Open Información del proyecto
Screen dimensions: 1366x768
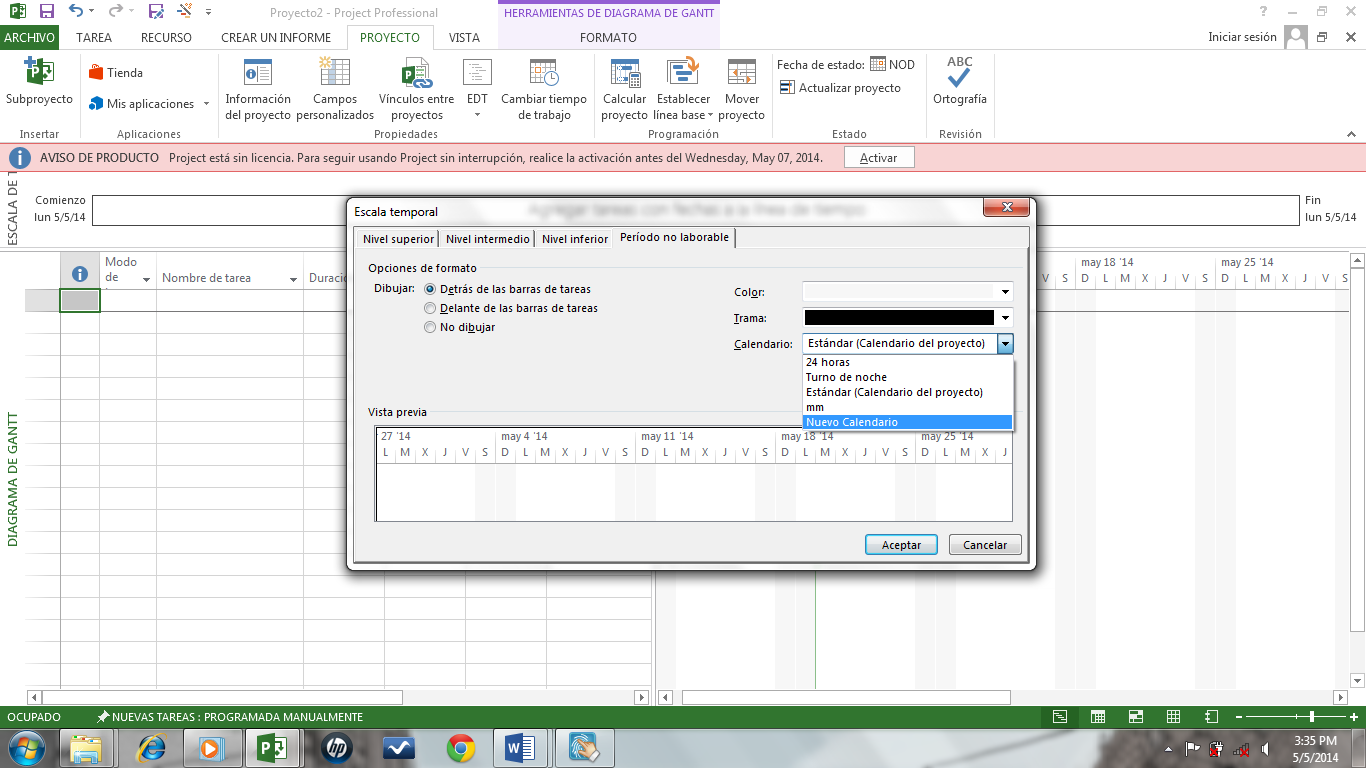(x=258, y=90)
